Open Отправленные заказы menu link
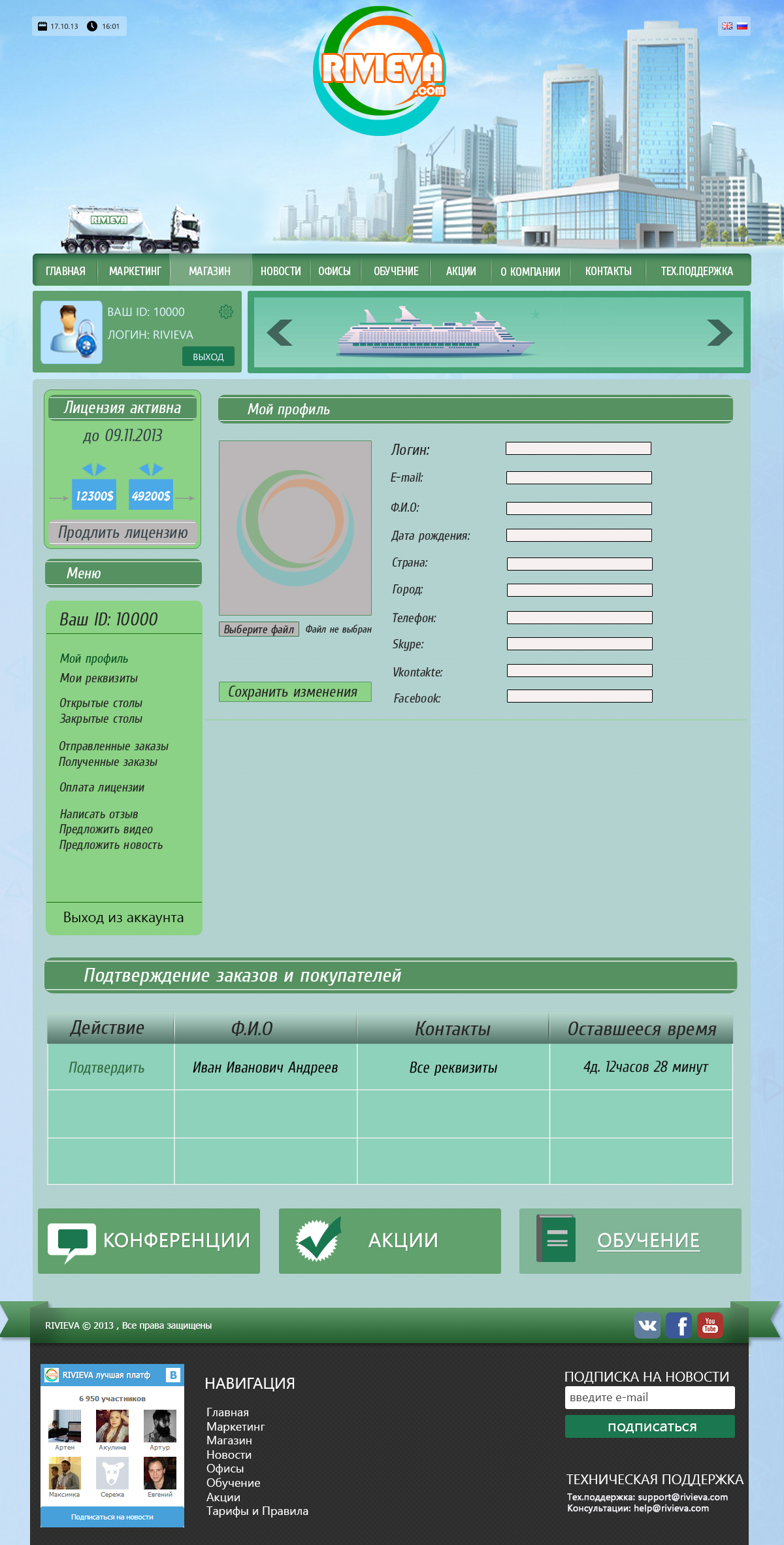The image size is (784, 1545). [x=114, y=746]
